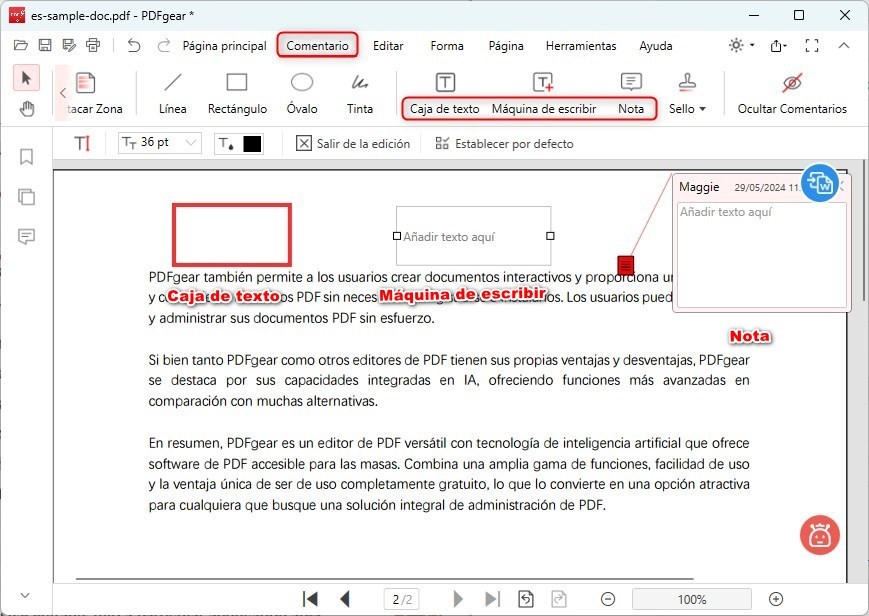Activate the hand pan tool

(26, 110)
